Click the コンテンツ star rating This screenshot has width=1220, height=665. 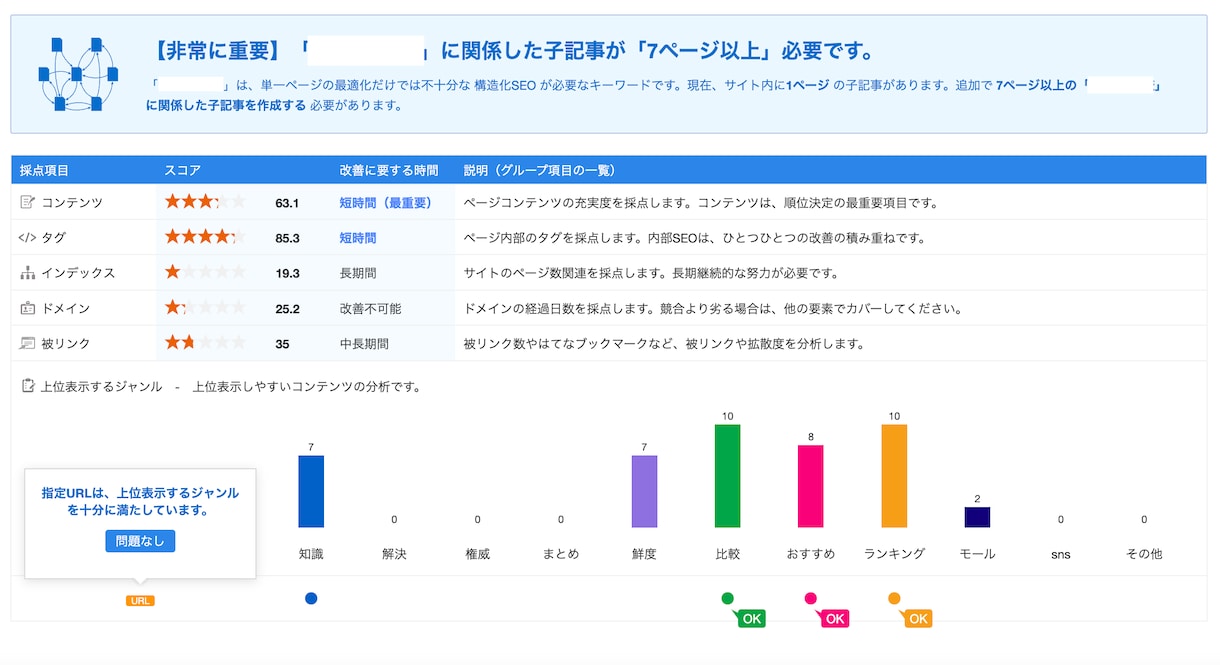[205, 202]
